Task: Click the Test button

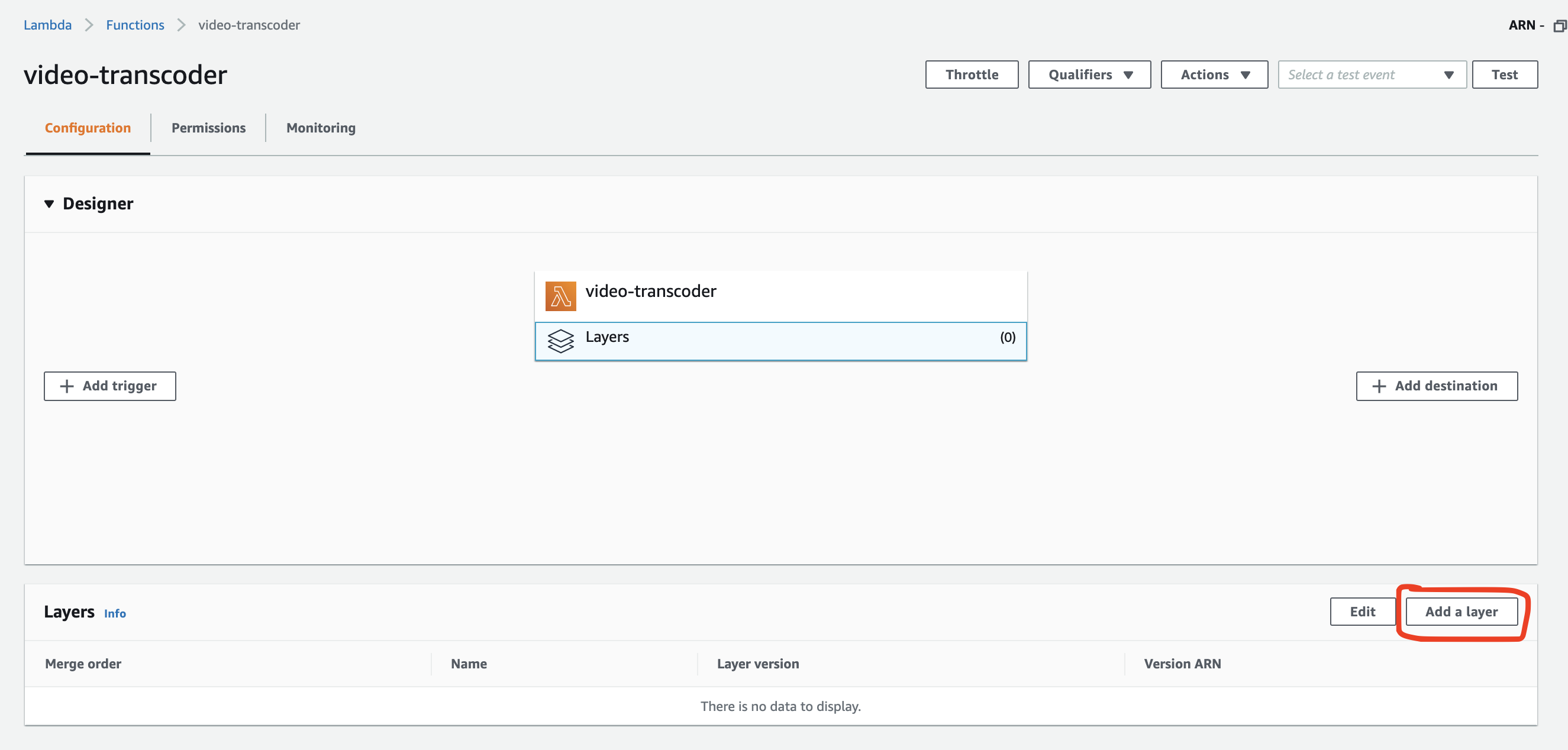Action: click(x=1504, y=75)
